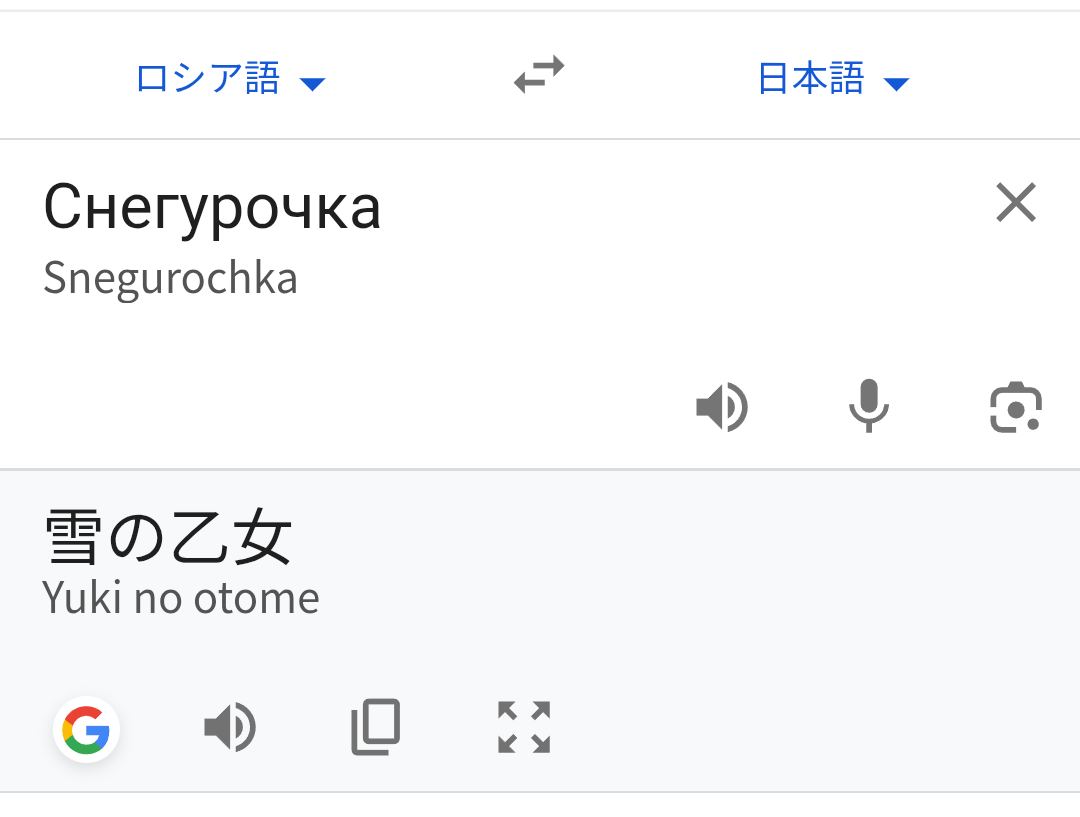
Task: Clear the entered Russian text
Action: [1016, 203]
